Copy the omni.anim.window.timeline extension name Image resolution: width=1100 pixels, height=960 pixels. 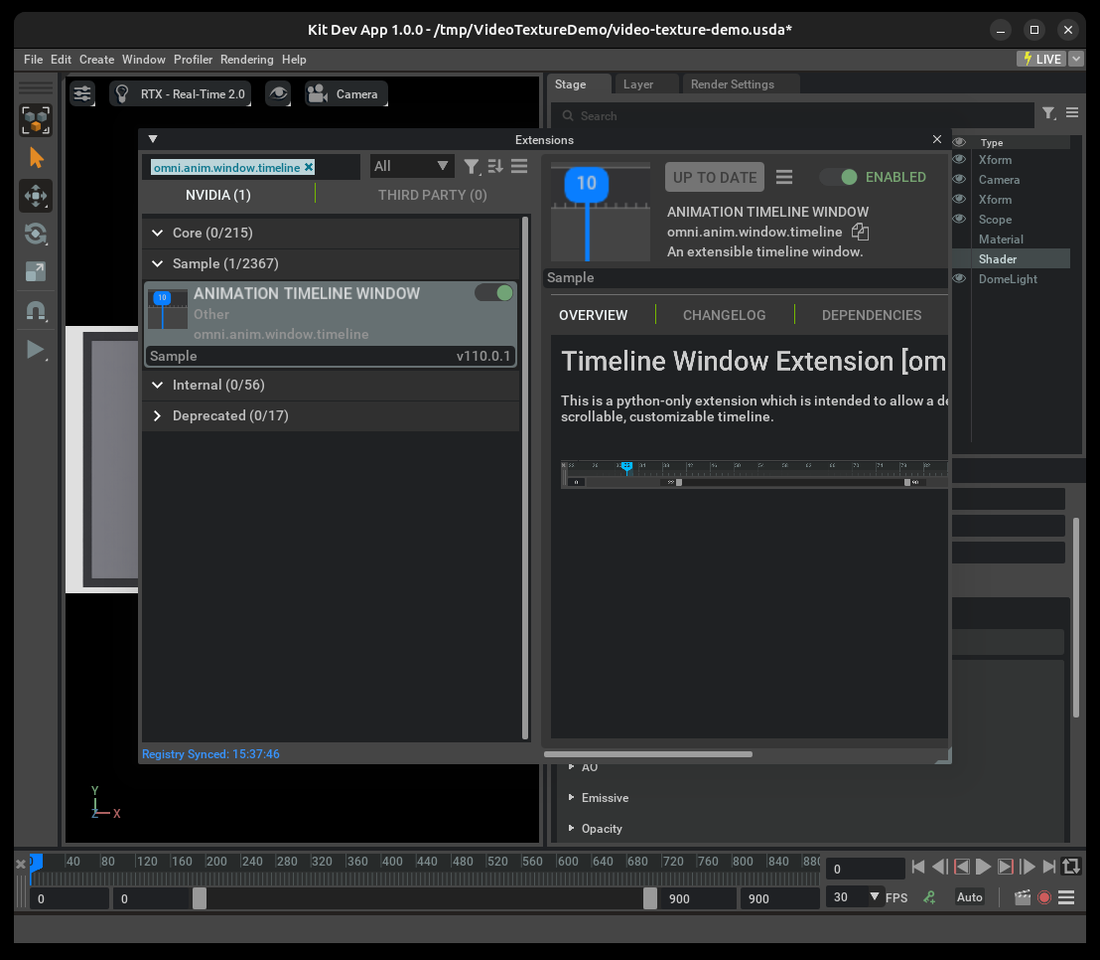pos(860,232)
